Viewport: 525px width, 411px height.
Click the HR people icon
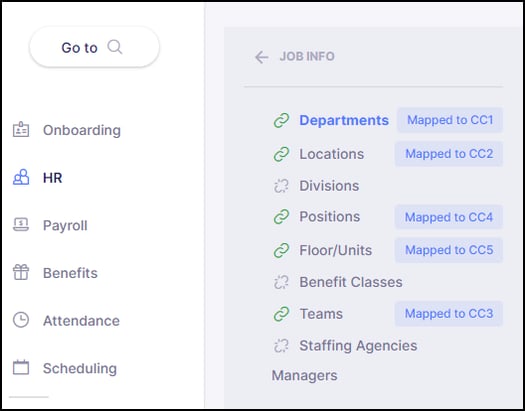(21, 177)
